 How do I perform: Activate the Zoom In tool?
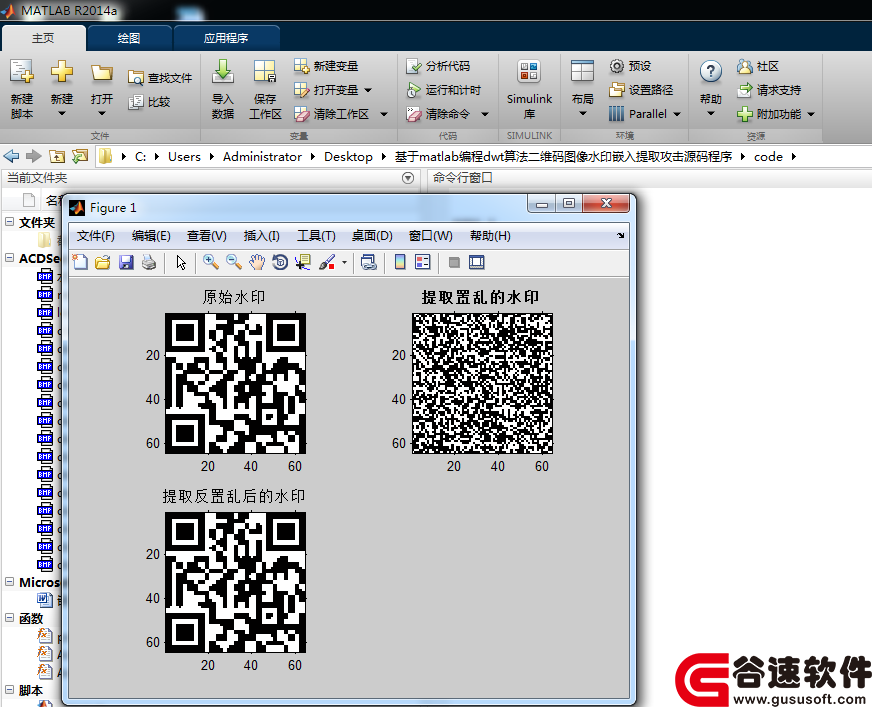tap(210, 262)
